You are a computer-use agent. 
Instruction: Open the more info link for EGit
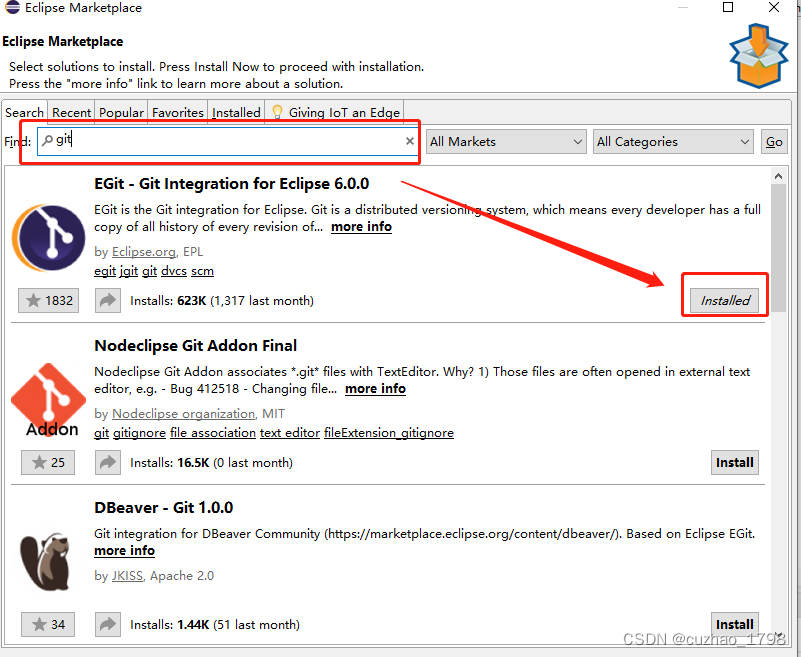(x=360, y=226)
